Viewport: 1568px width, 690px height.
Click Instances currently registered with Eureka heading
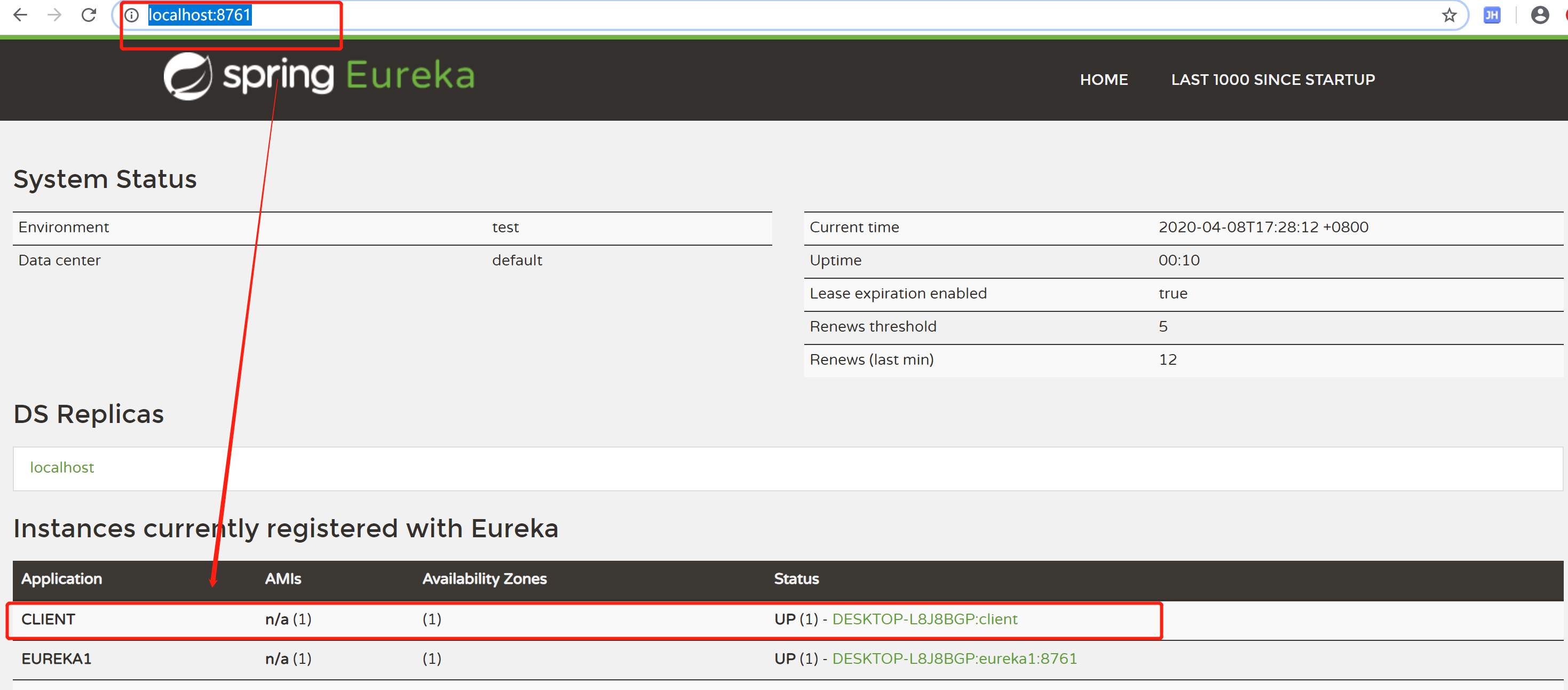pos(286,528)
